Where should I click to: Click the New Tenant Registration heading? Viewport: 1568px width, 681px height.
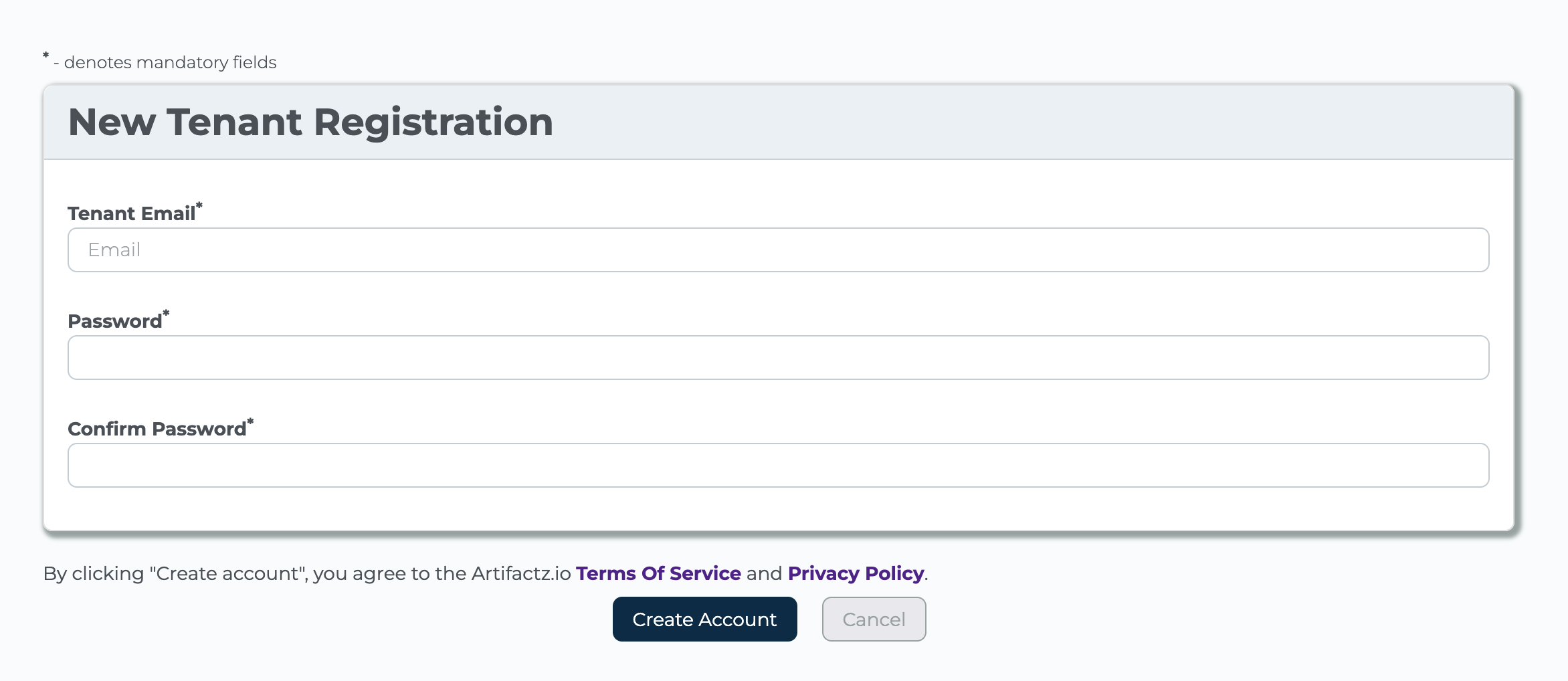tap(310, 122)
